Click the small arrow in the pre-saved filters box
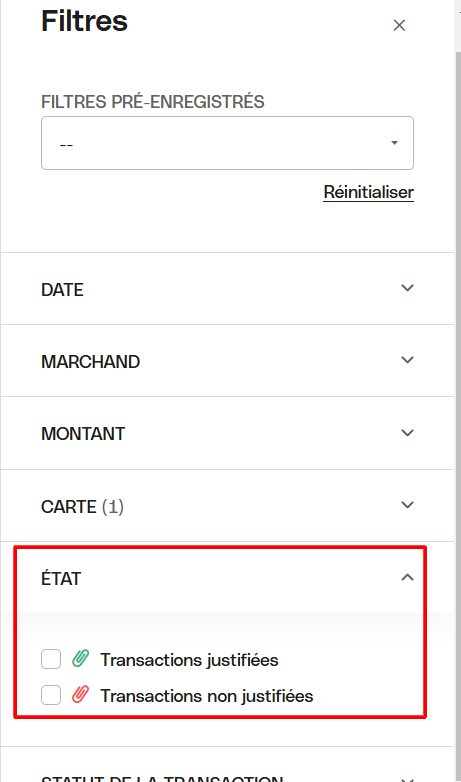 394,143
